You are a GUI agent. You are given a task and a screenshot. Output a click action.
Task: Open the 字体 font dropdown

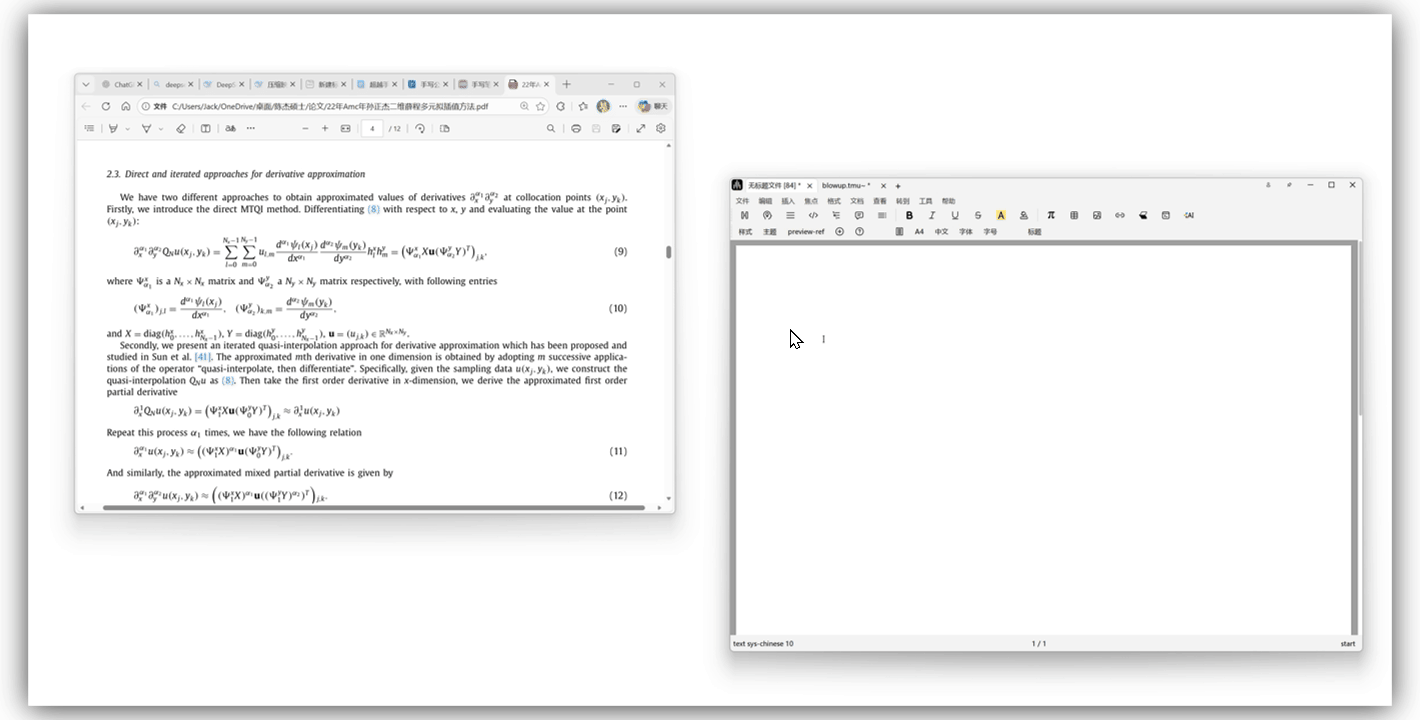(x=965, y=232)
